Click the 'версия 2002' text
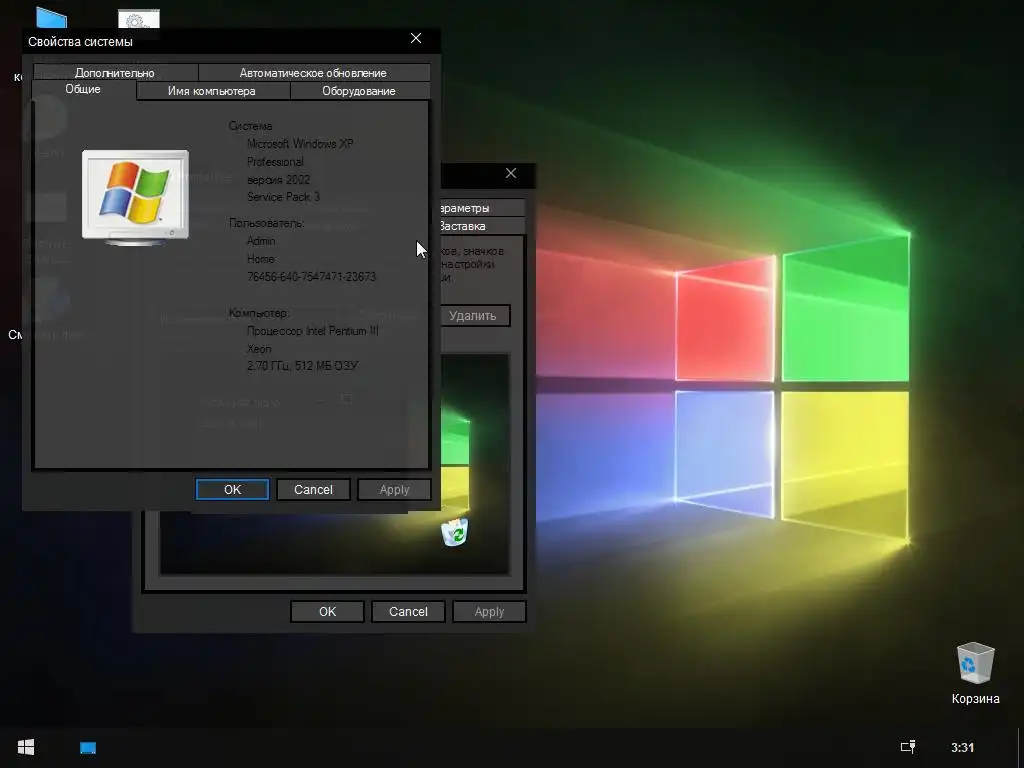Viewport: 1024px width, 768px height. click(279, 180)
